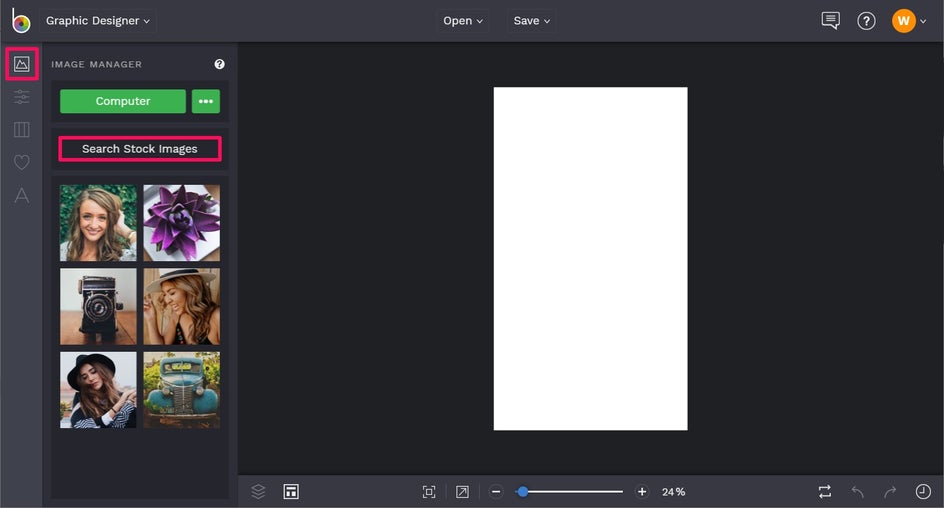The width and height of the screenshot is (944, 508).
Task: Open the BeFunky logo home icon
Action: pyautogui.click(x=20, y=21)
